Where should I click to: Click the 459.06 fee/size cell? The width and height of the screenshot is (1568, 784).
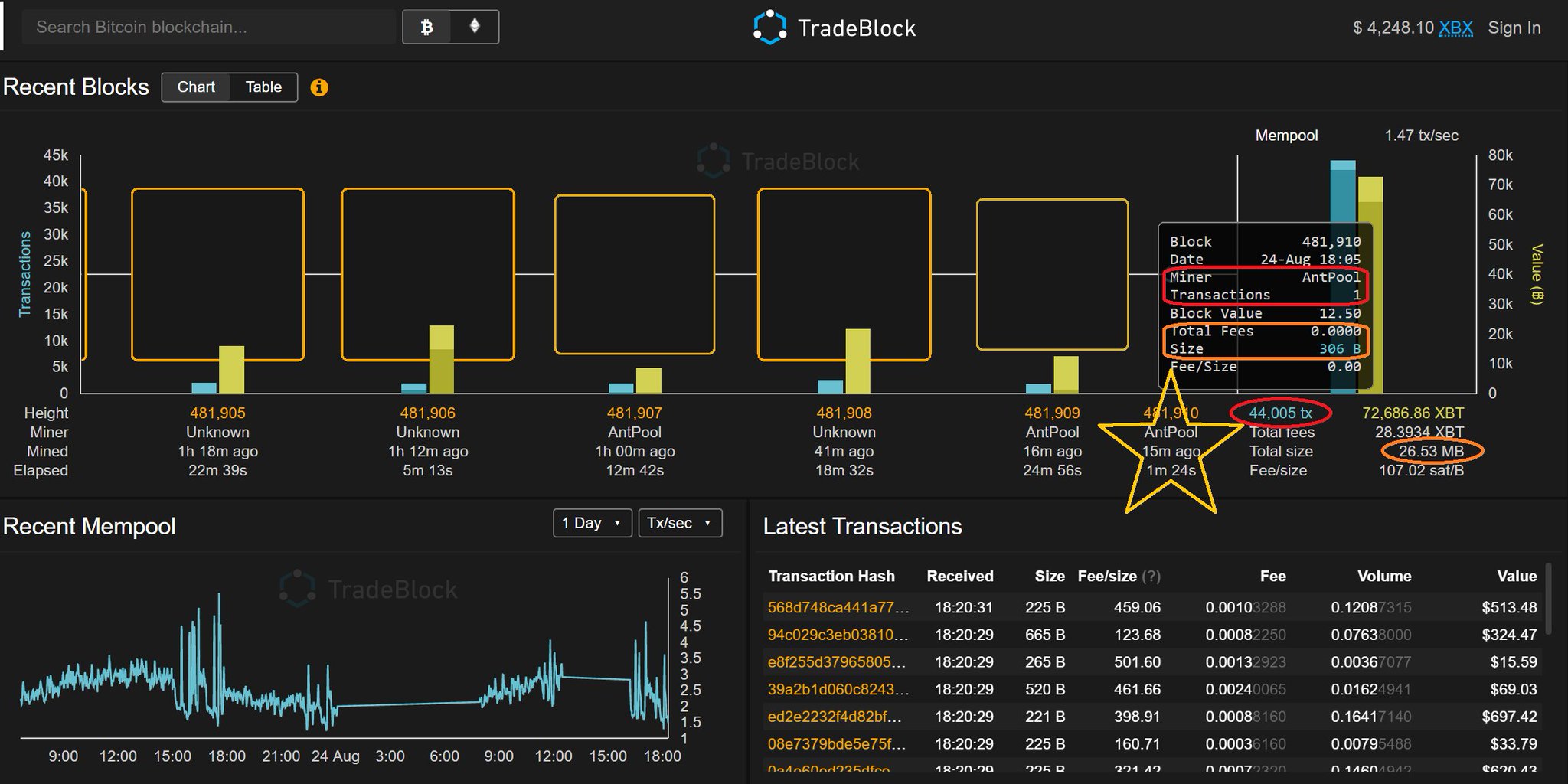1137,607
